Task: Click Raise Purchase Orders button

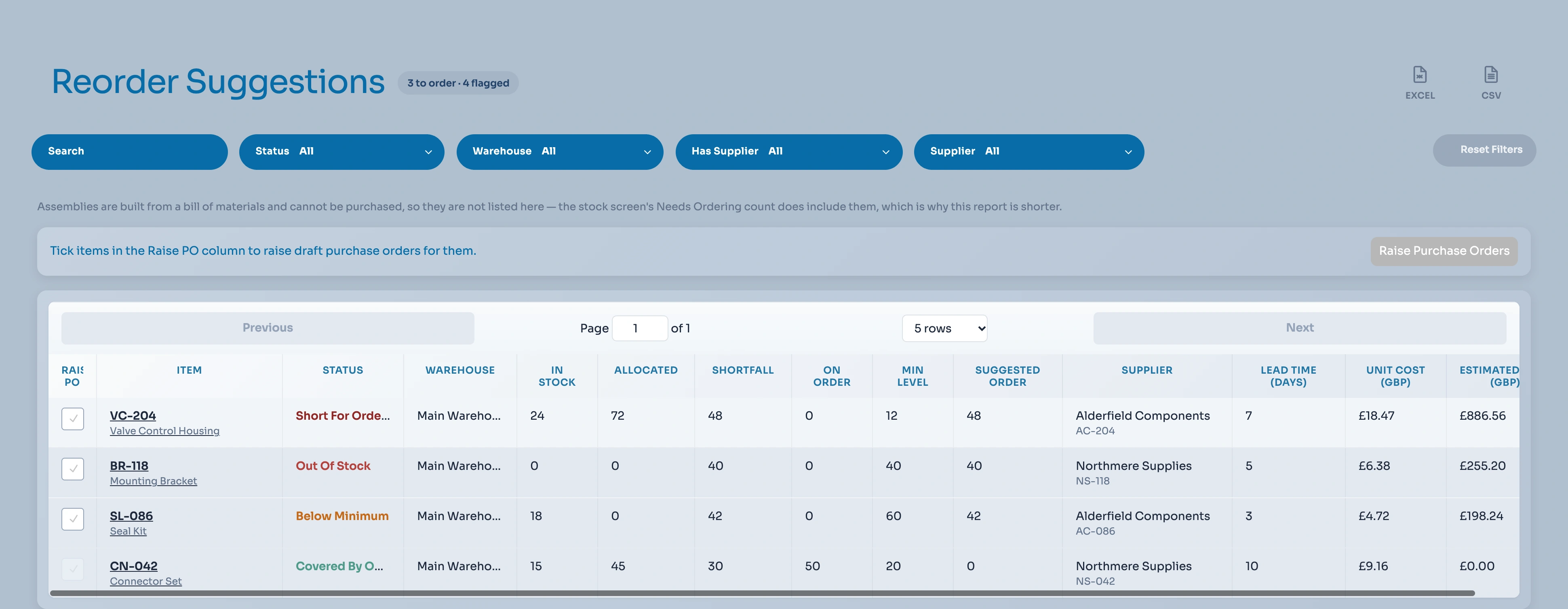Action: (1444, 251)
